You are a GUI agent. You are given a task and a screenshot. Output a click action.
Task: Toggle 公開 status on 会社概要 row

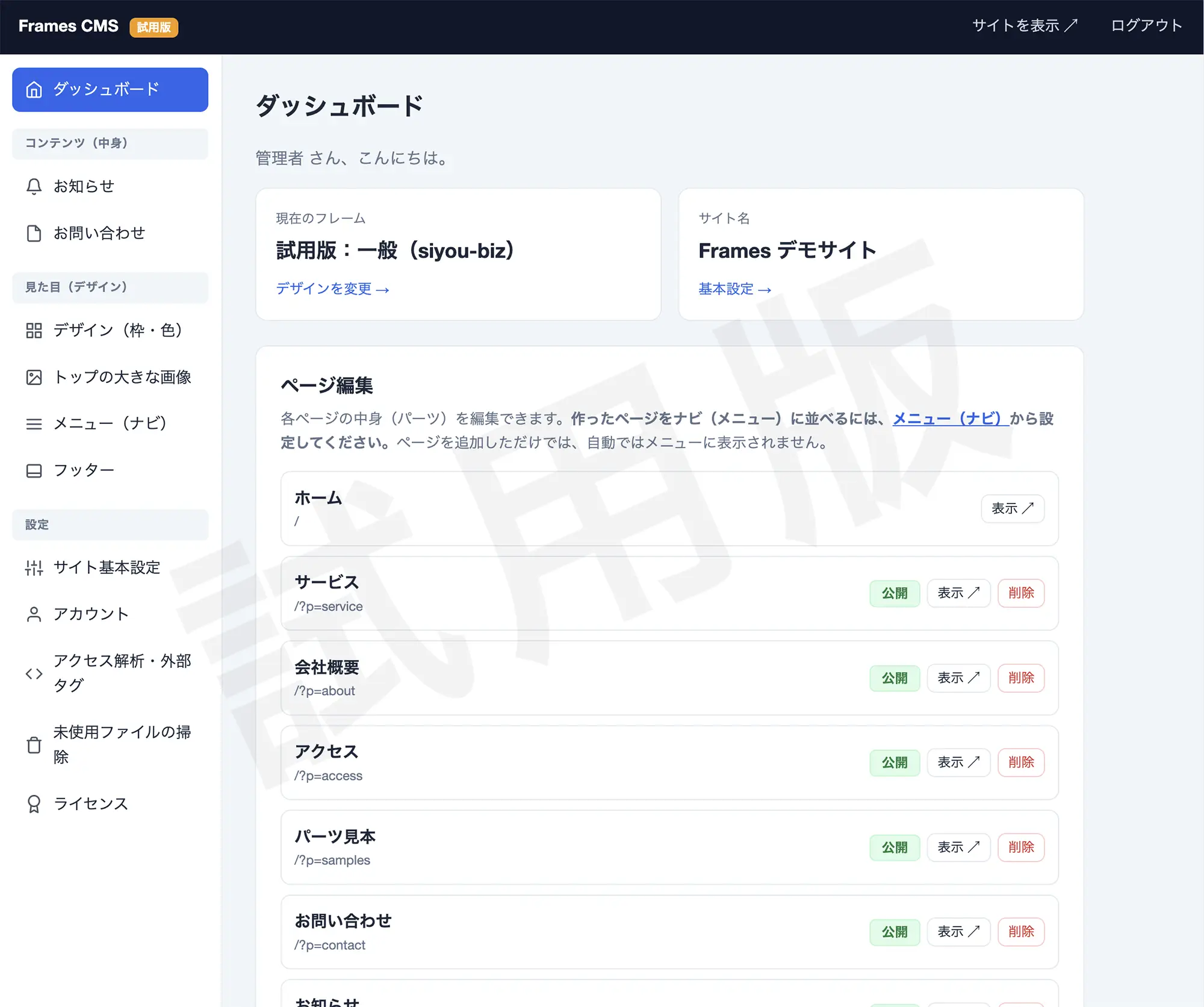click(895, 679)
